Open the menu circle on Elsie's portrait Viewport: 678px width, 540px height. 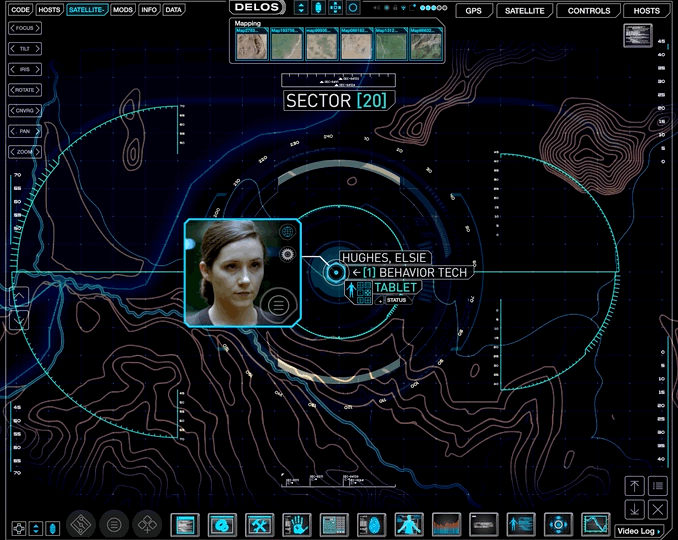[278, 305]
